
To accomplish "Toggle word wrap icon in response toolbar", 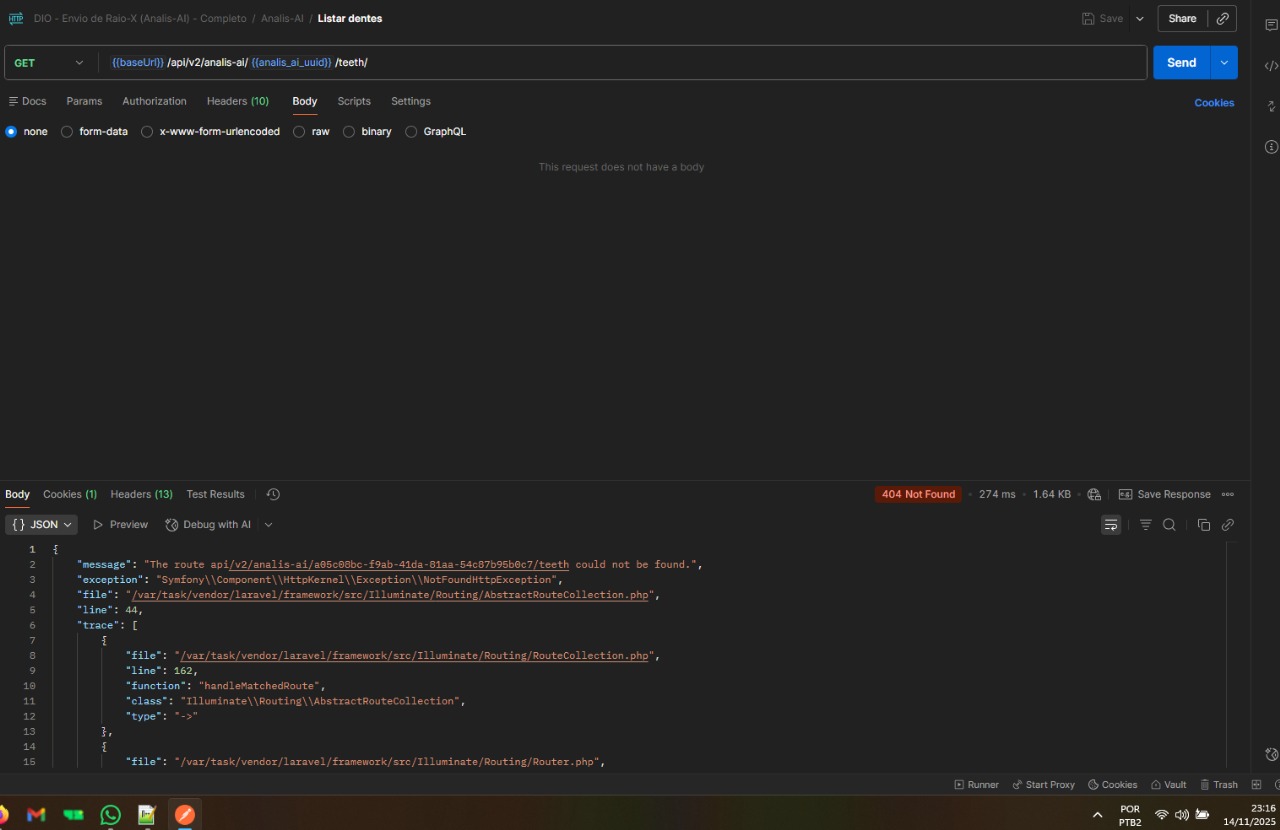I will pos(1111,525).
